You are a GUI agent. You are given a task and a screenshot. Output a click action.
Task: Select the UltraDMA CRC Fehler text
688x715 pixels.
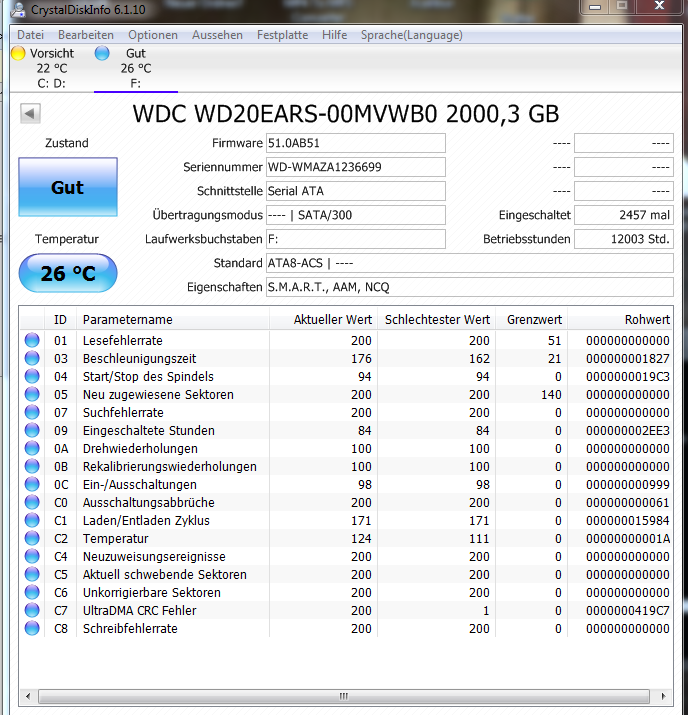click(140, 611)
